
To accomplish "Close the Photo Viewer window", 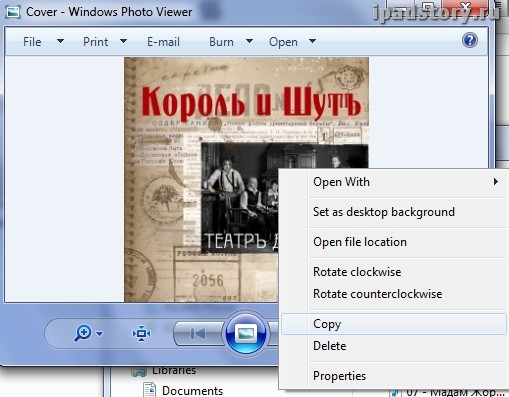I will pos(466,7).
